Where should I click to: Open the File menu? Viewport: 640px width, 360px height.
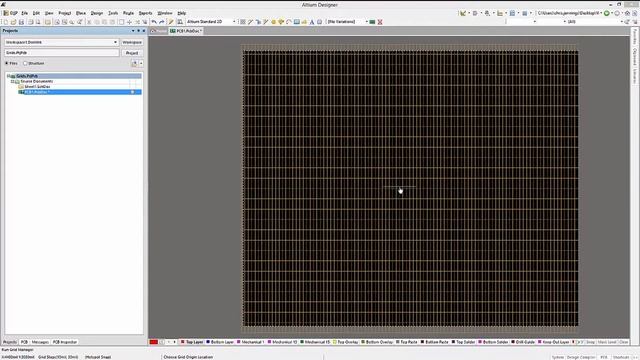(24, 13)
